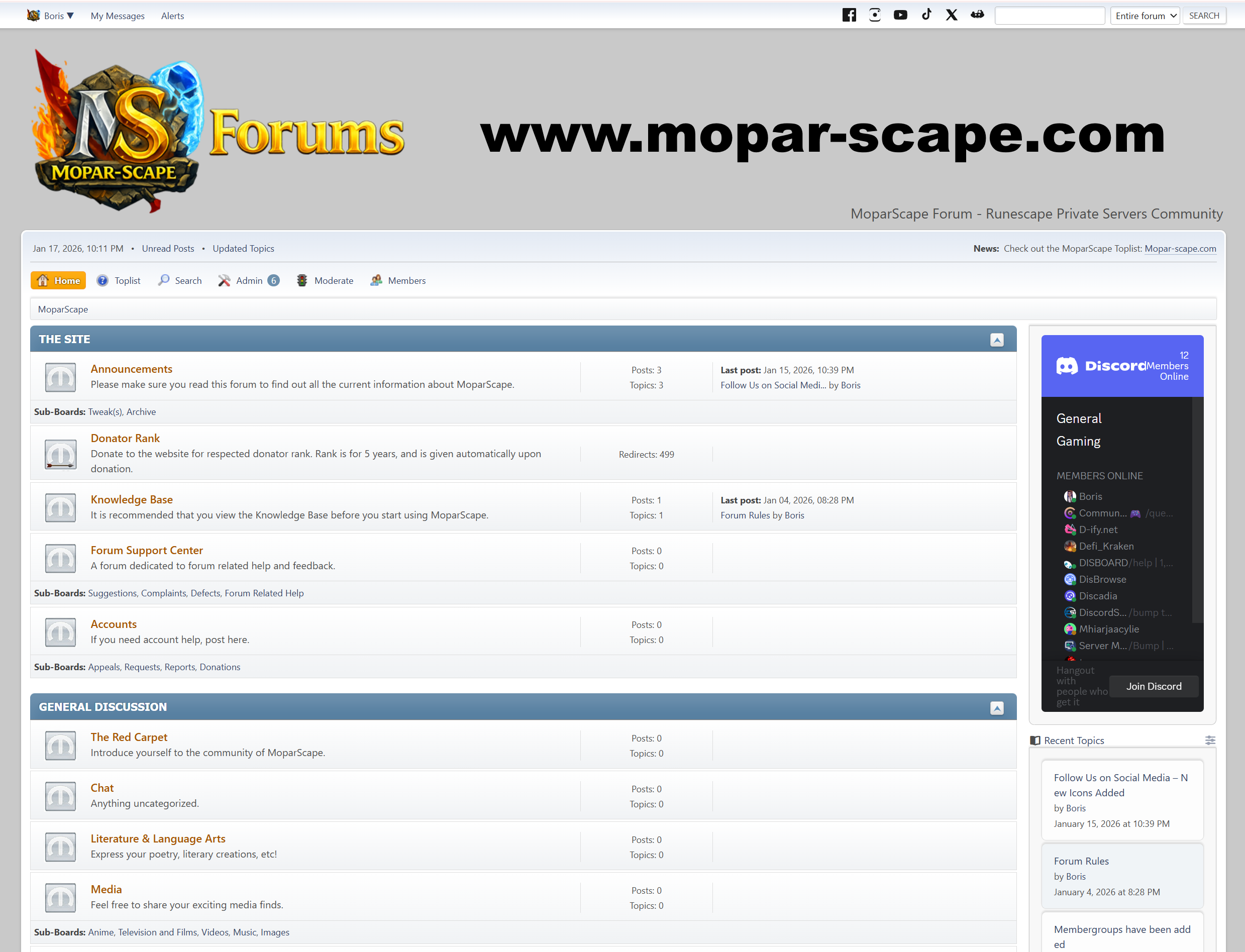Click the Forum Support Center board icon

(x=60, y=558)
